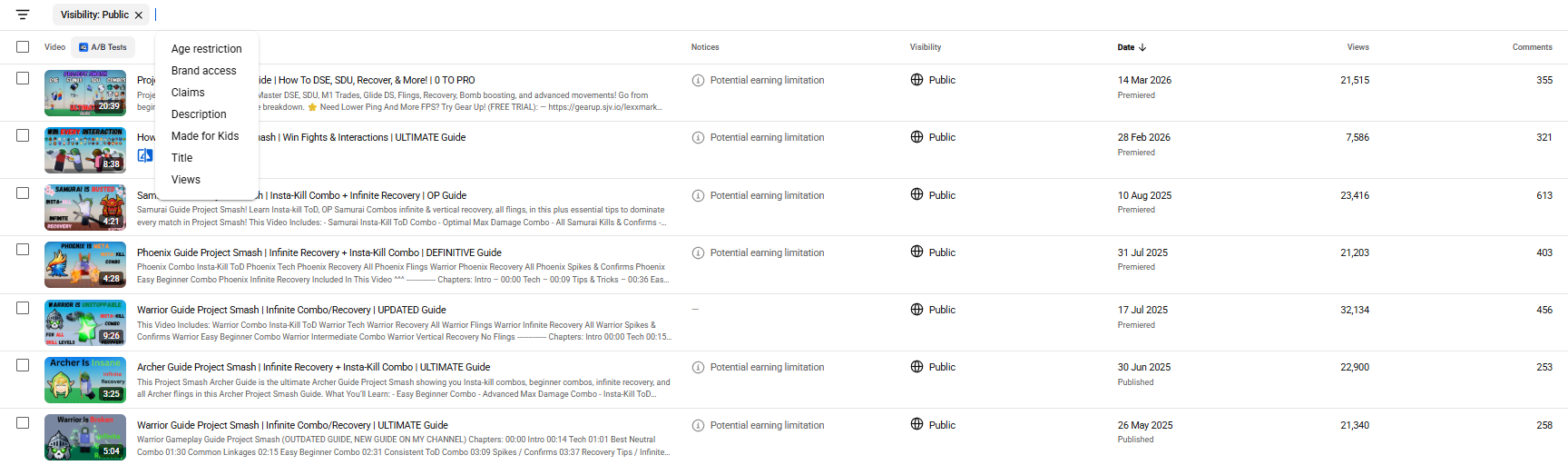Screen dimensions: 1568x465
Task: Check the box for the Phoenix Guide video
Action: (23, 250)
